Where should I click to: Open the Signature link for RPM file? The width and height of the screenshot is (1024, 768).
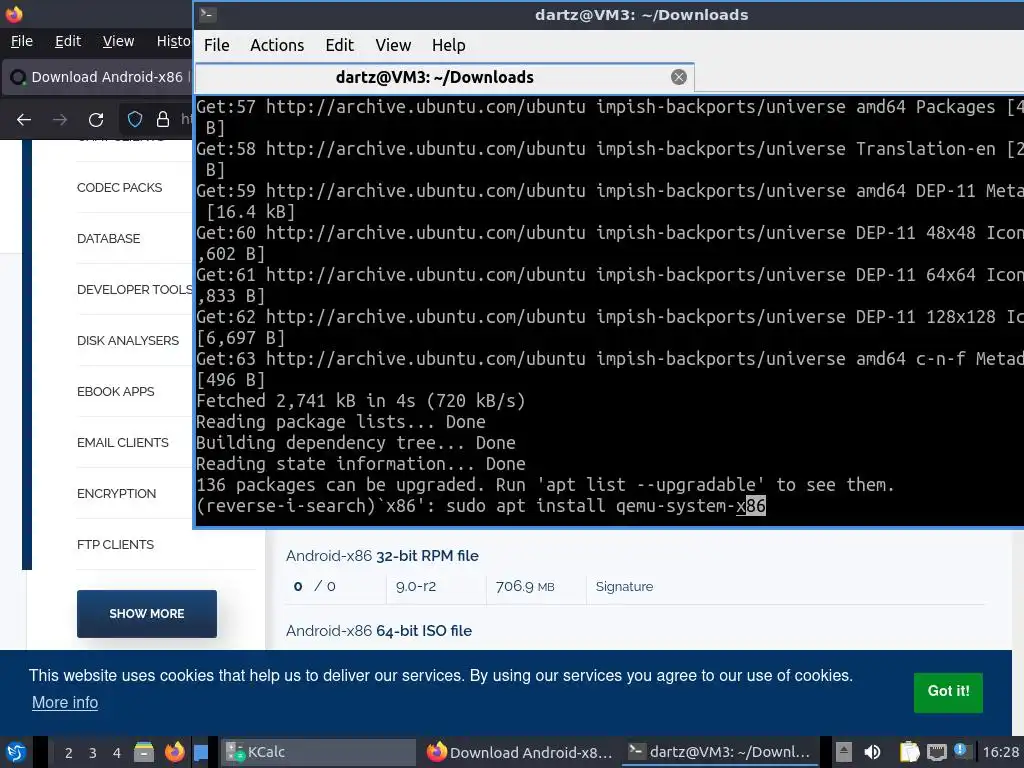click(x=624, y=586)
